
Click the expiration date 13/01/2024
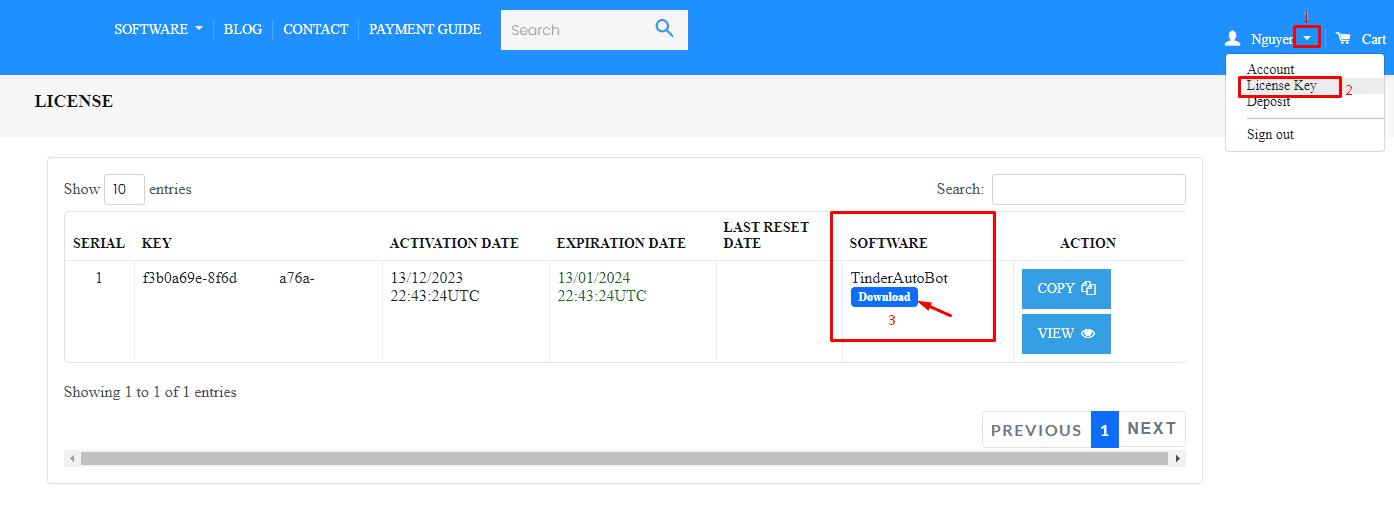[594, 278]
